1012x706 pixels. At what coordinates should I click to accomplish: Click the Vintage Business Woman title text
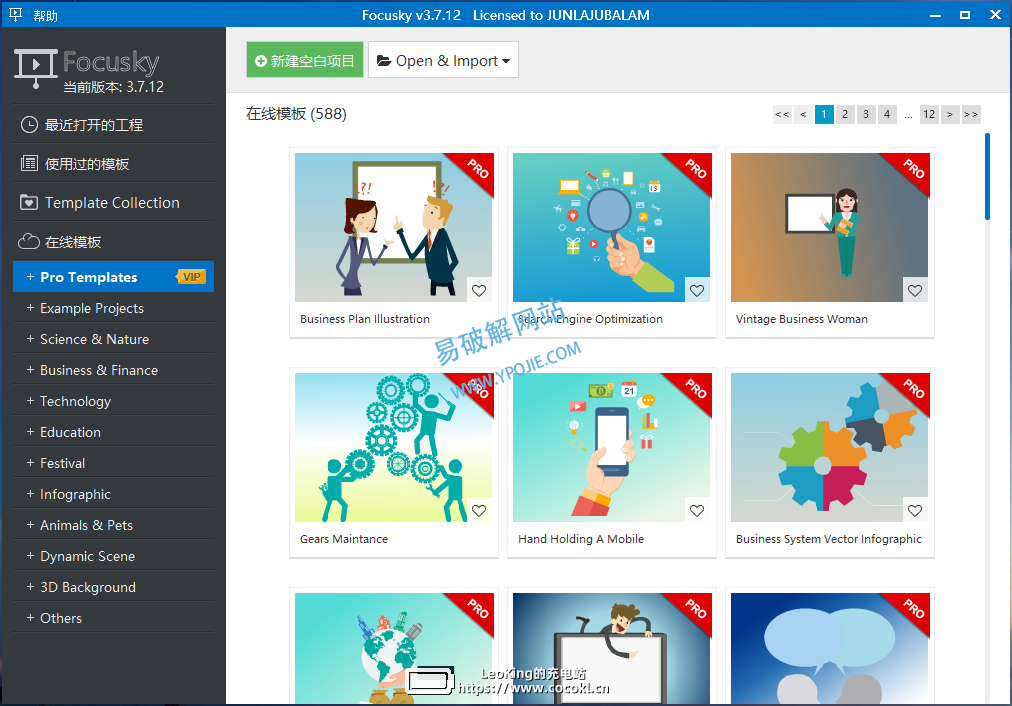(802, 319)
